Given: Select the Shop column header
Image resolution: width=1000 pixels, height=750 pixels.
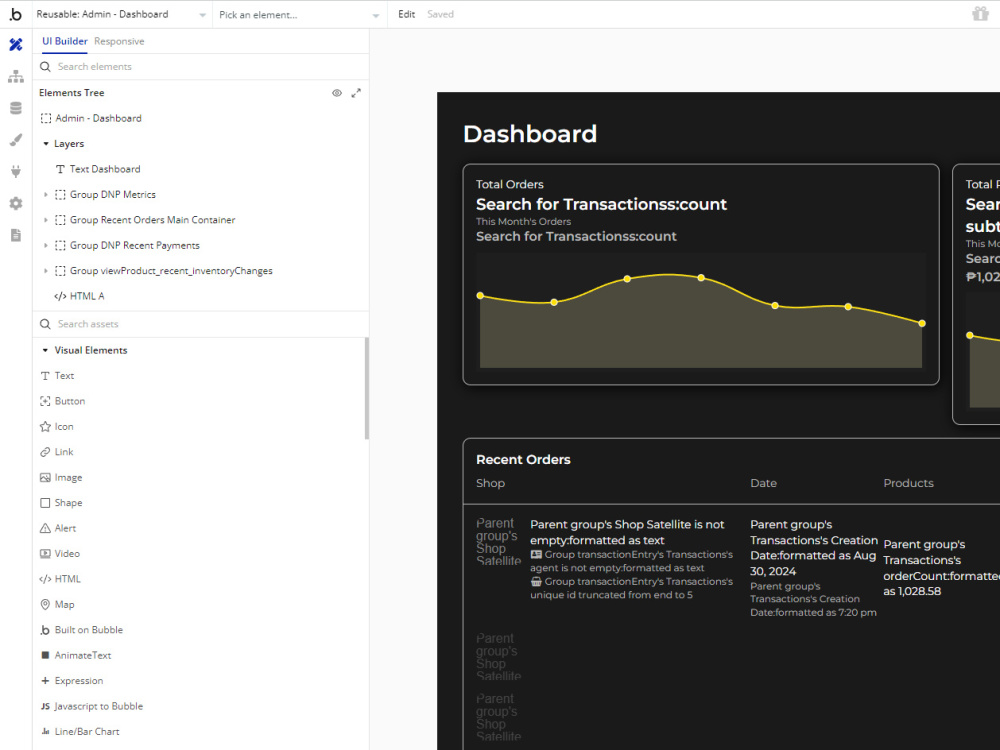Looking at the screenshot, I should [x=490, y=483].
